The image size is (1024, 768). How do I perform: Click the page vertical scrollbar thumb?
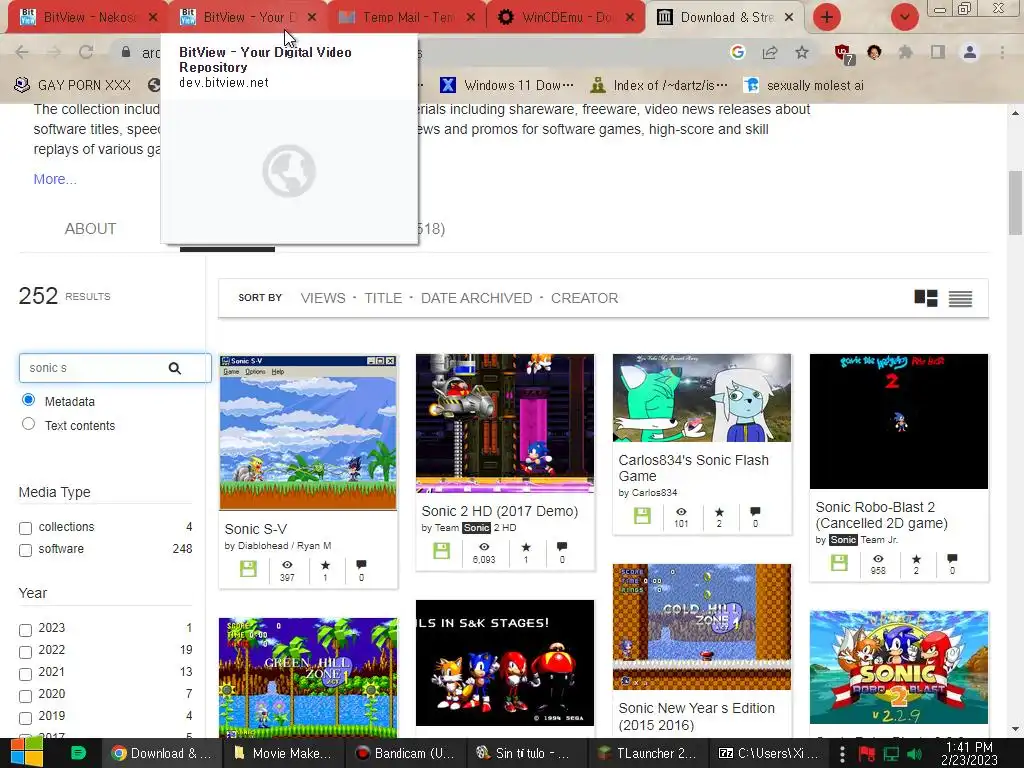click(1015, 202)
